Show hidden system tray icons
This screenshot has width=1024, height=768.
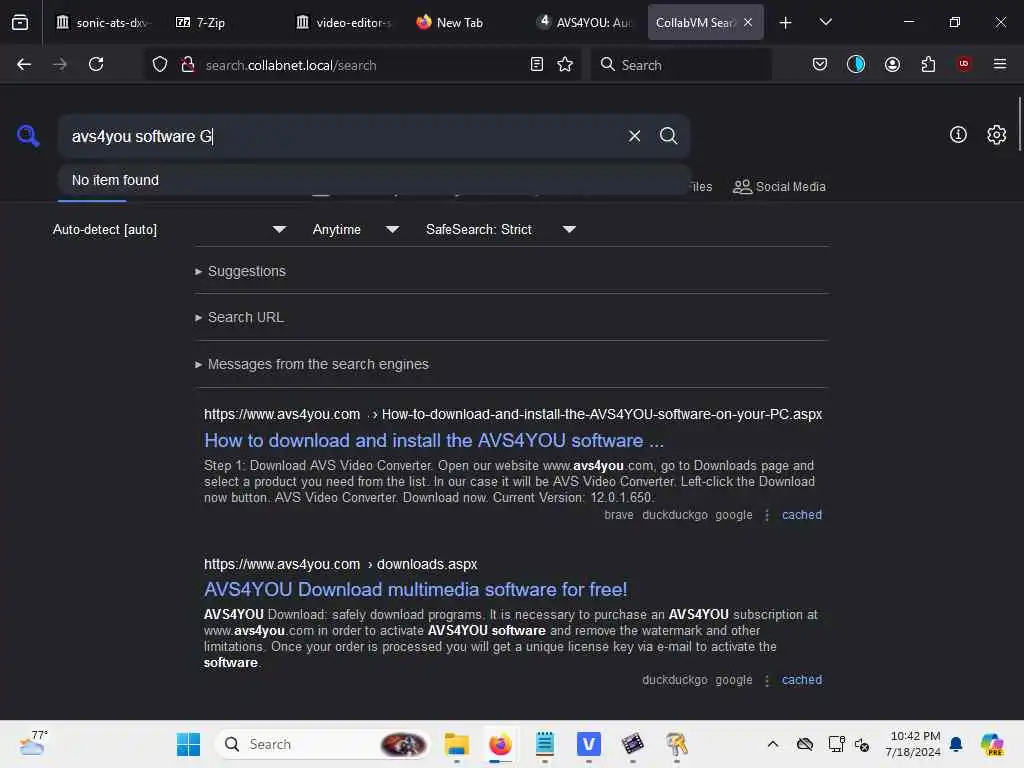(773, 744)
